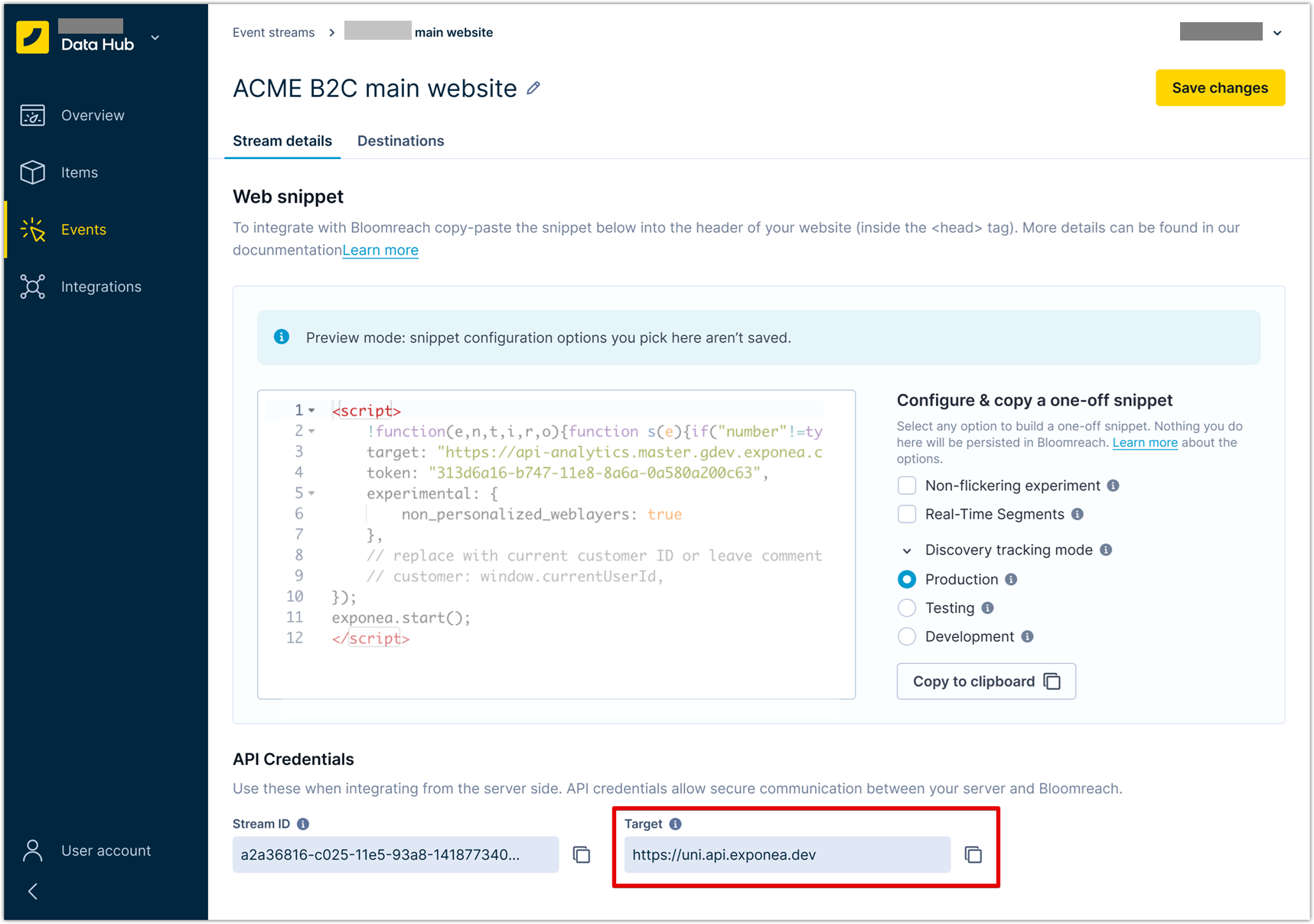The height and width of the screenshot is (924, 1314).
Task: Click the Items cube icon
Action: (33, 172)
